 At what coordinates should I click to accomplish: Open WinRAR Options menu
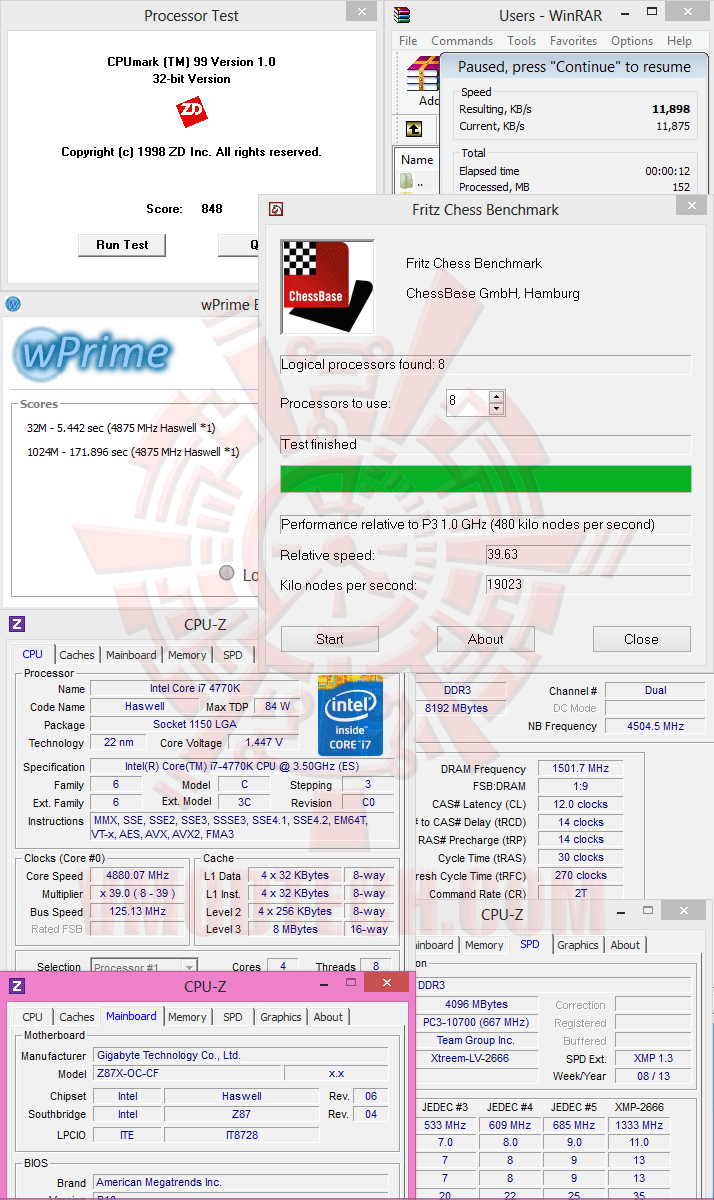(x=632, y=41)
